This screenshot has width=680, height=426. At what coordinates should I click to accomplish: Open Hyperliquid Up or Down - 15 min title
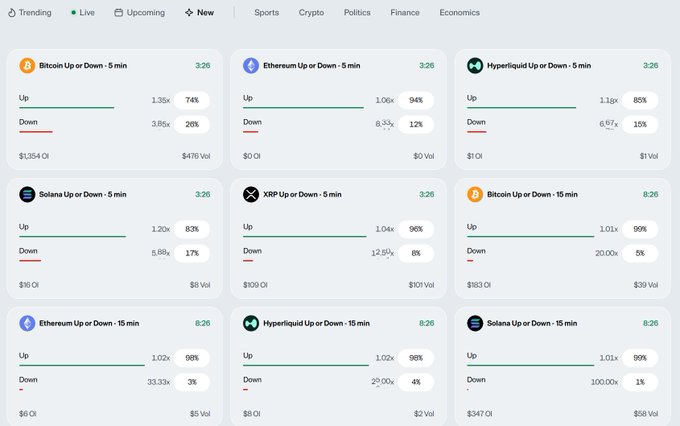tap(316, 323)
